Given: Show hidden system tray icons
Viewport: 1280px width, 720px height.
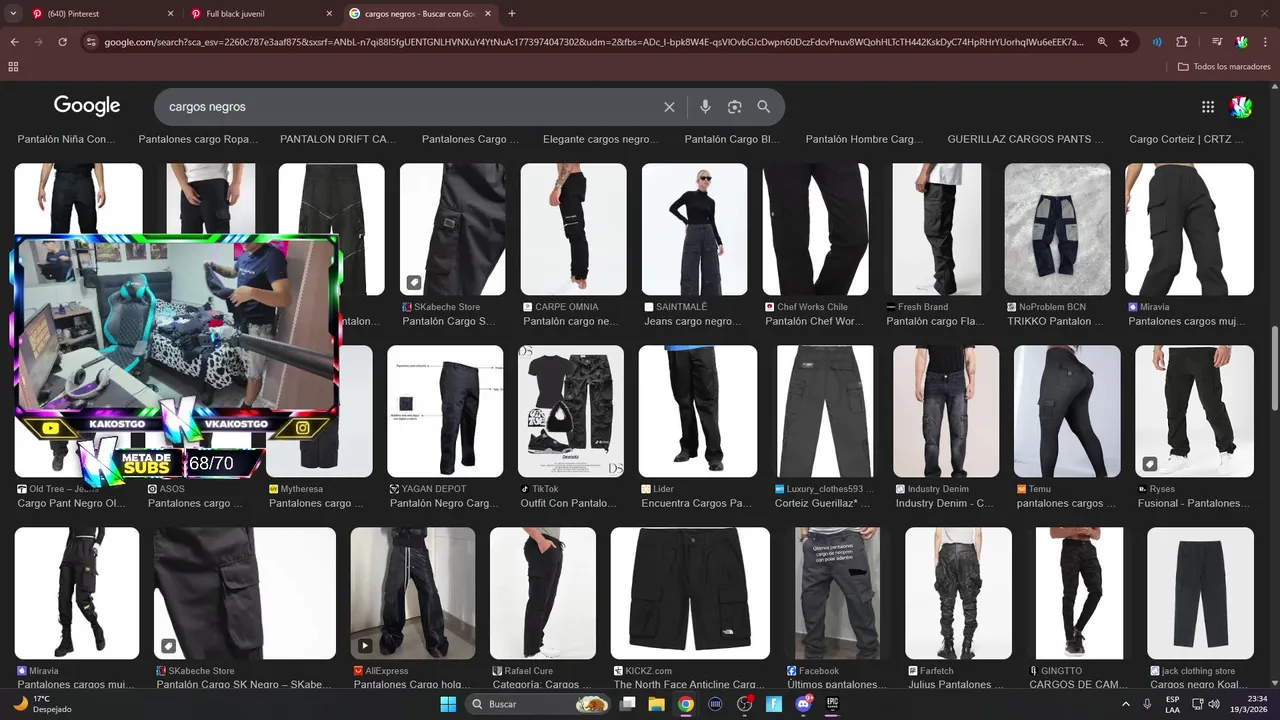Looking at the screenshot, I should [1124, 704].
